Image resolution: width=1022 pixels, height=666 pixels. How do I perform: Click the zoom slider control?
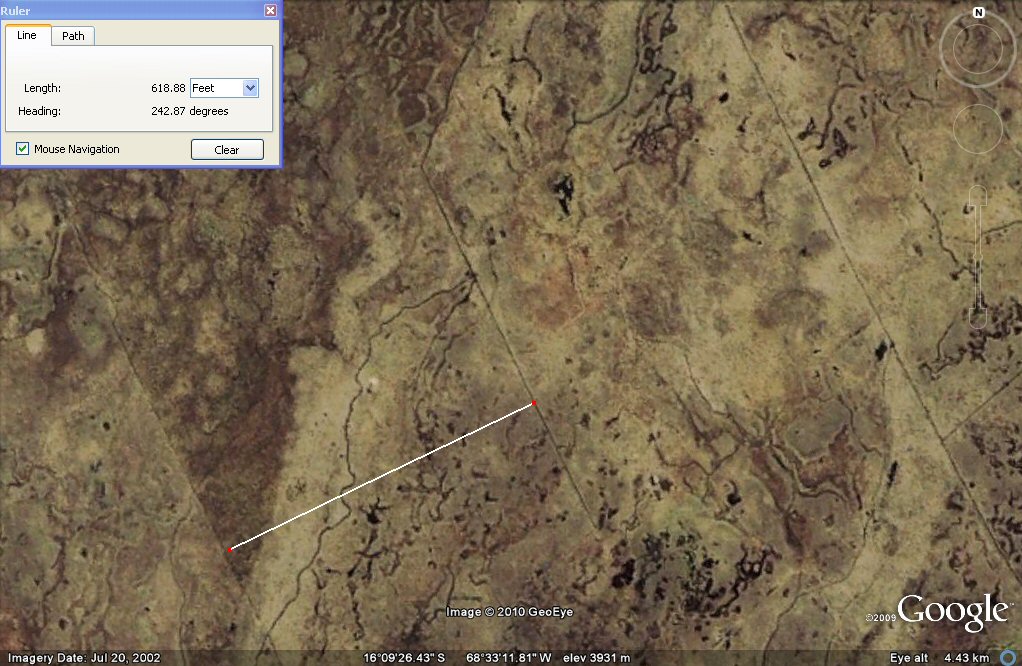coord(978,257)
